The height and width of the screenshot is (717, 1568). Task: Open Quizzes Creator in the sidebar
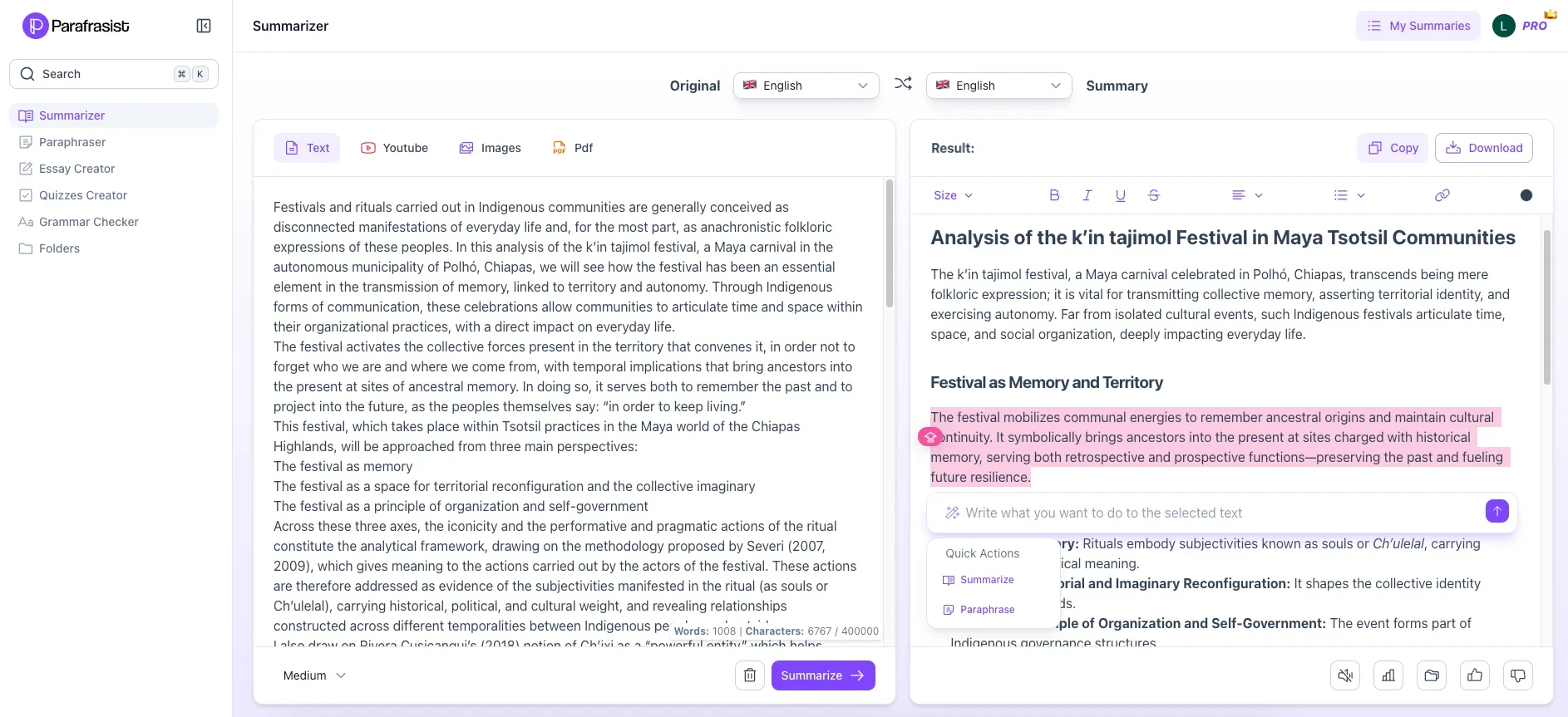114,195
